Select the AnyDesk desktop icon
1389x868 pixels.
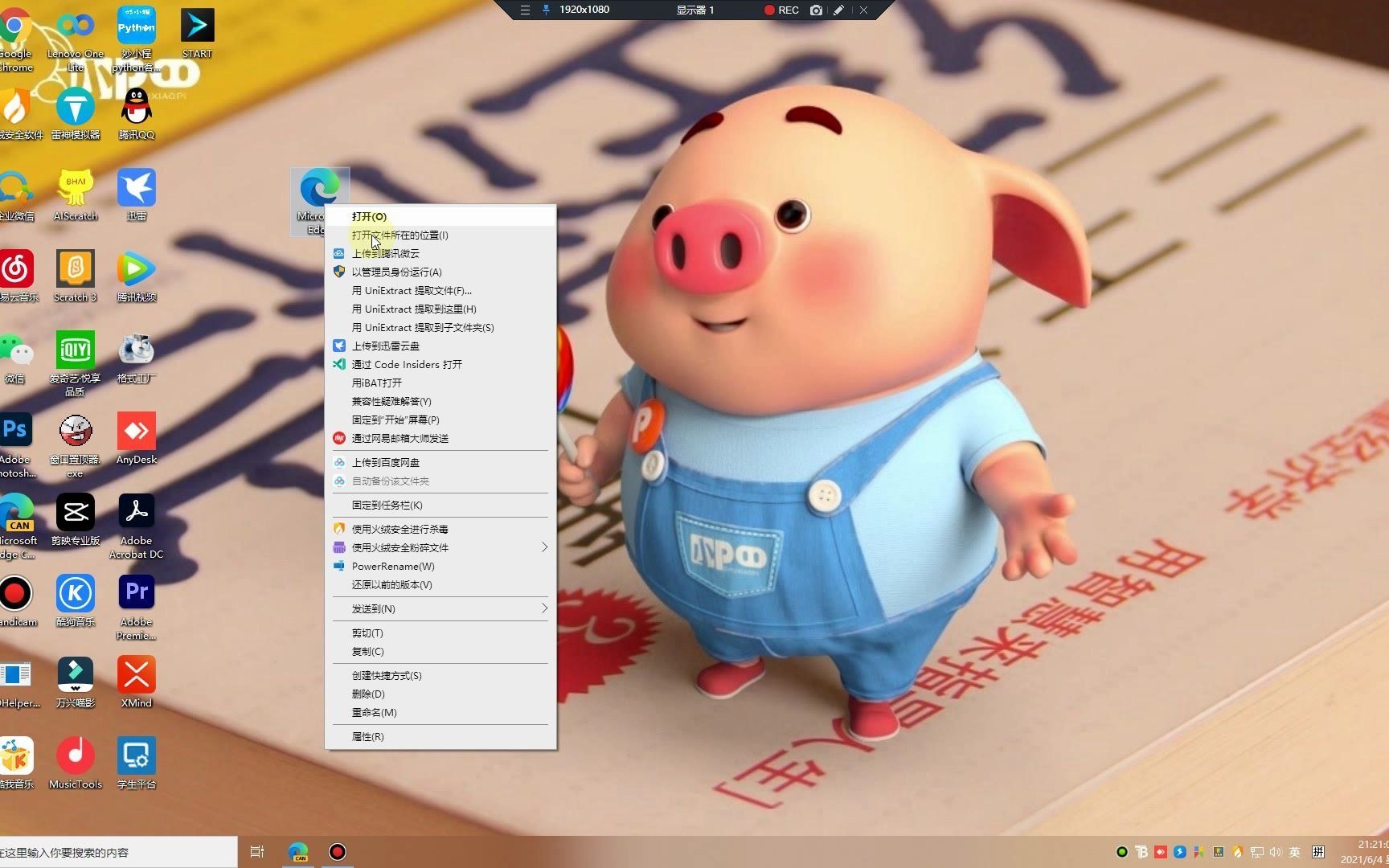pos(137,438)
